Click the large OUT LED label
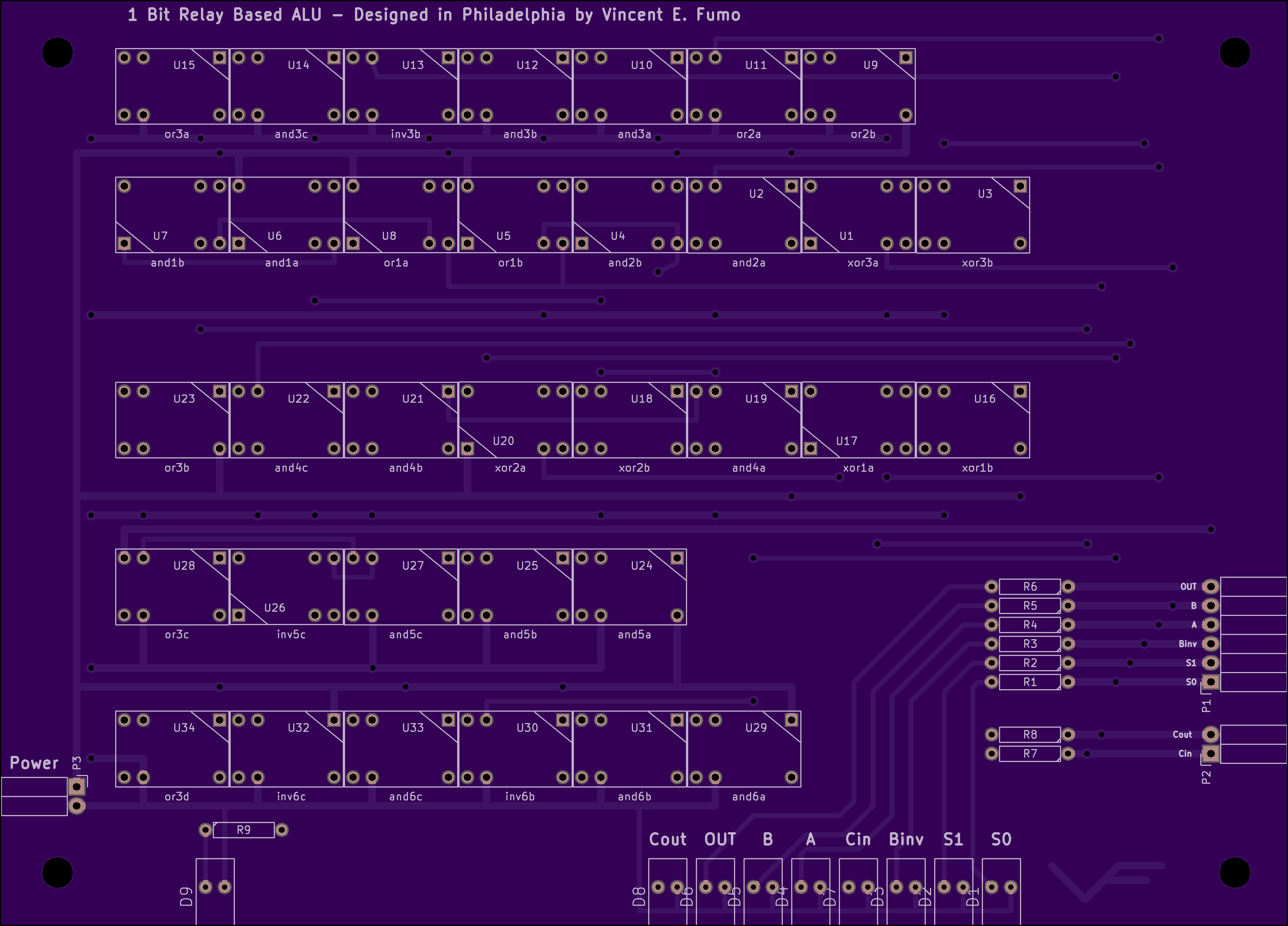 [x=720, y=840]
